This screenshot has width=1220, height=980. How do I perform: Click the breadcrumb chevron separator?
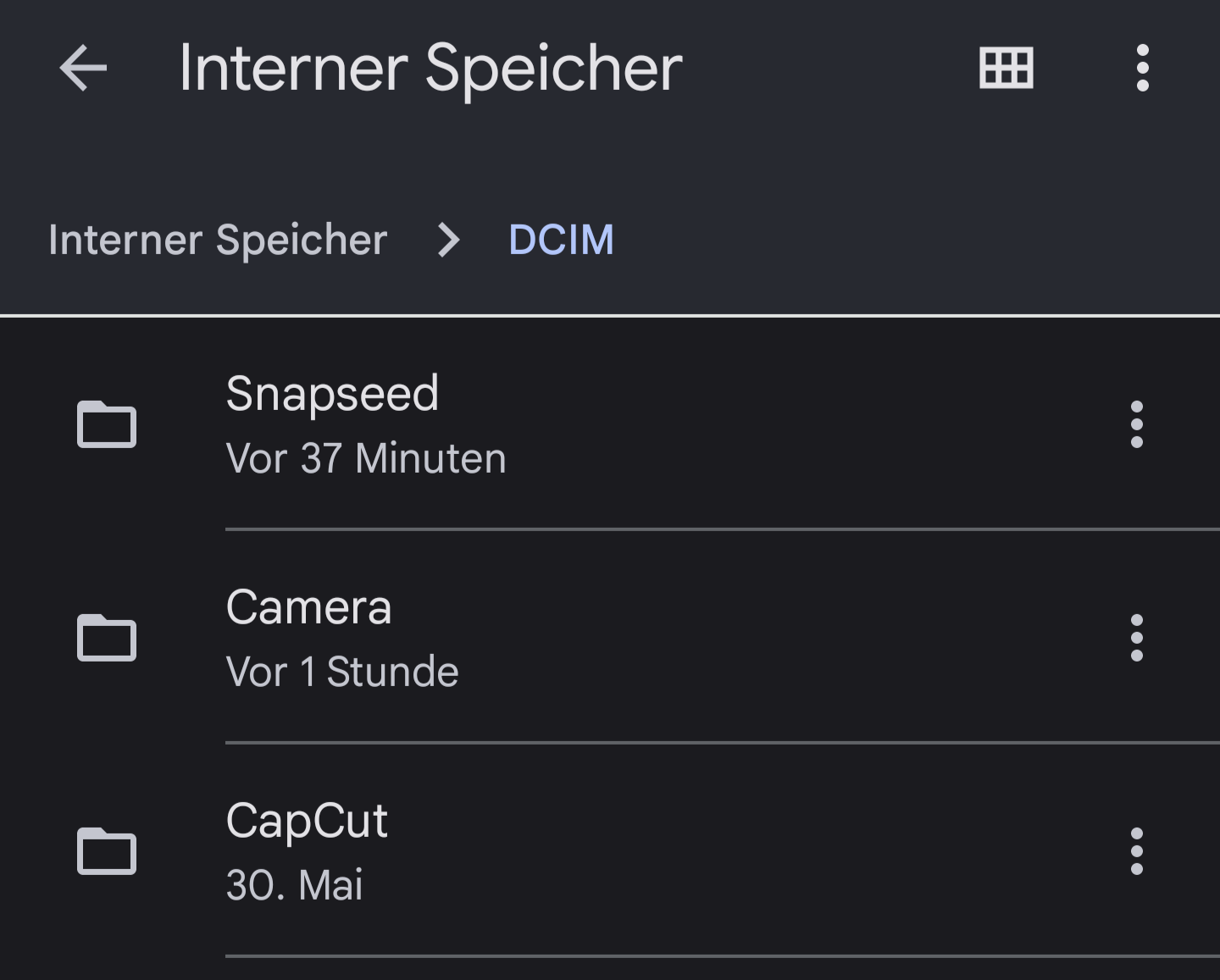point(448,241)
